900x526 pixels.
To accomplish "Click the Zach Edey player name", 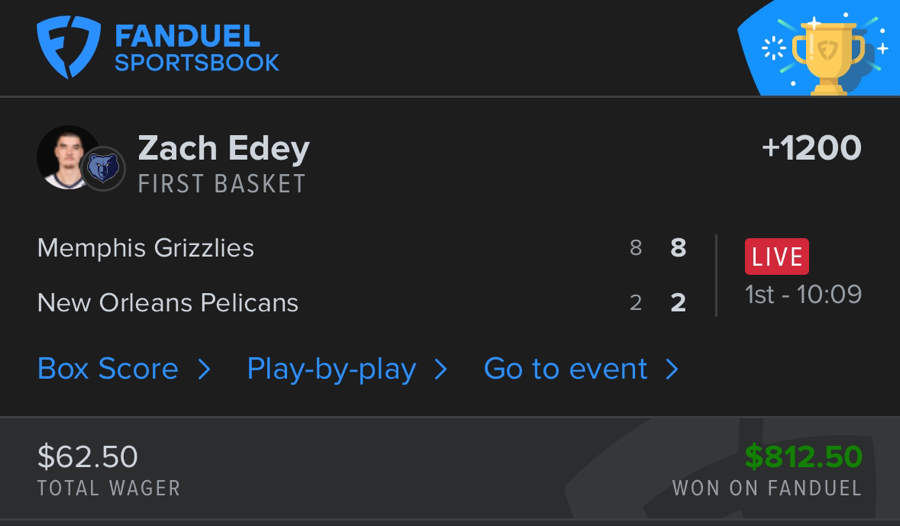I will pyautogui.click(x=224, y=148).
